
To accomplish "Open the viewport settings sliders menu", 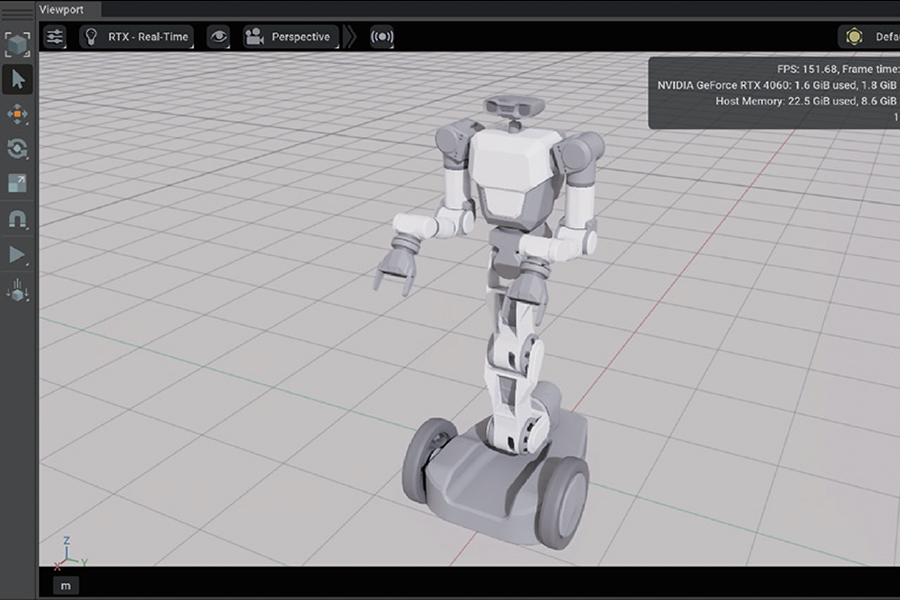I will tap(54, 37).
